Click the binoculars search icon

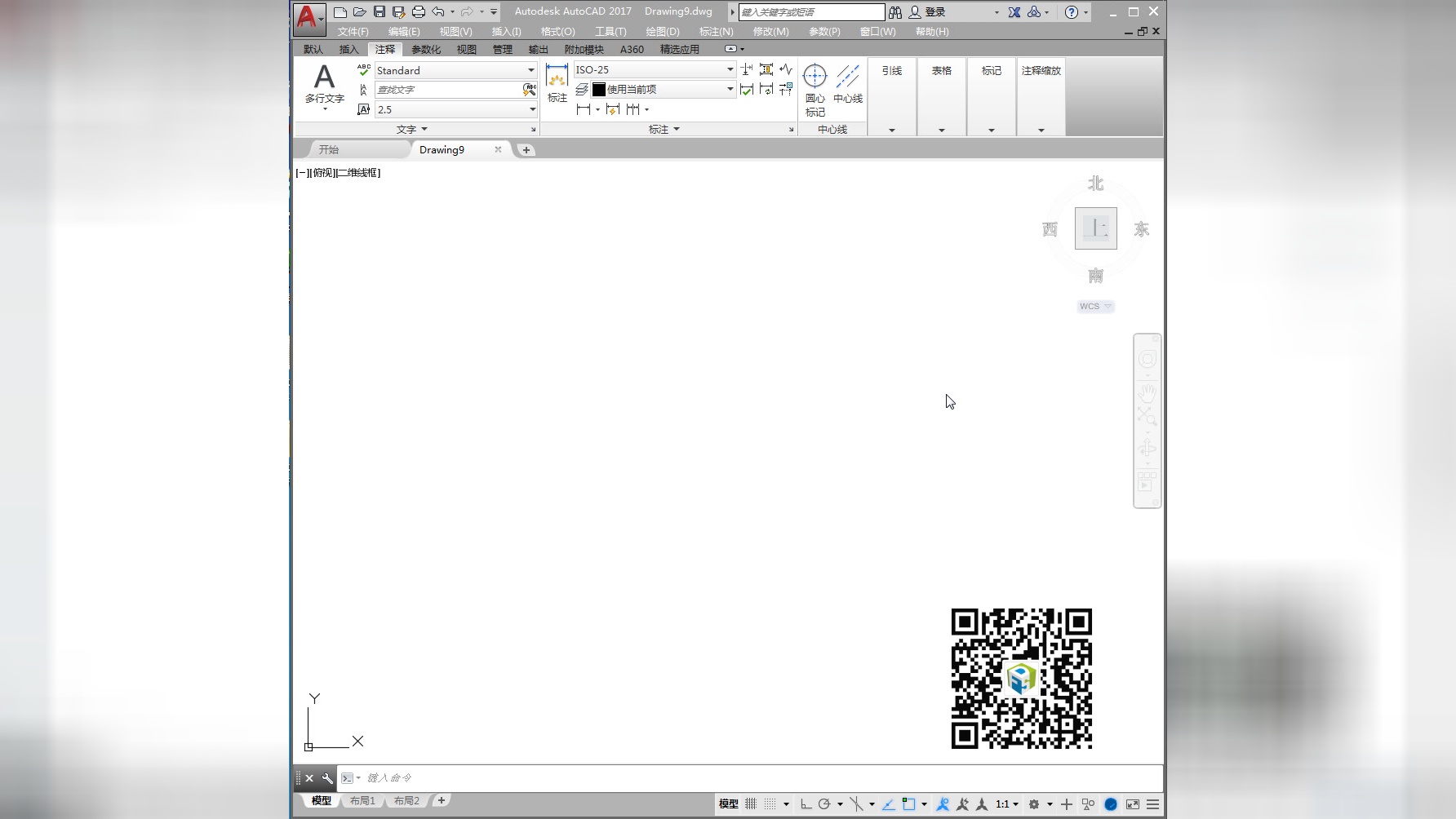pyautogui.click(x=895, y=12)
